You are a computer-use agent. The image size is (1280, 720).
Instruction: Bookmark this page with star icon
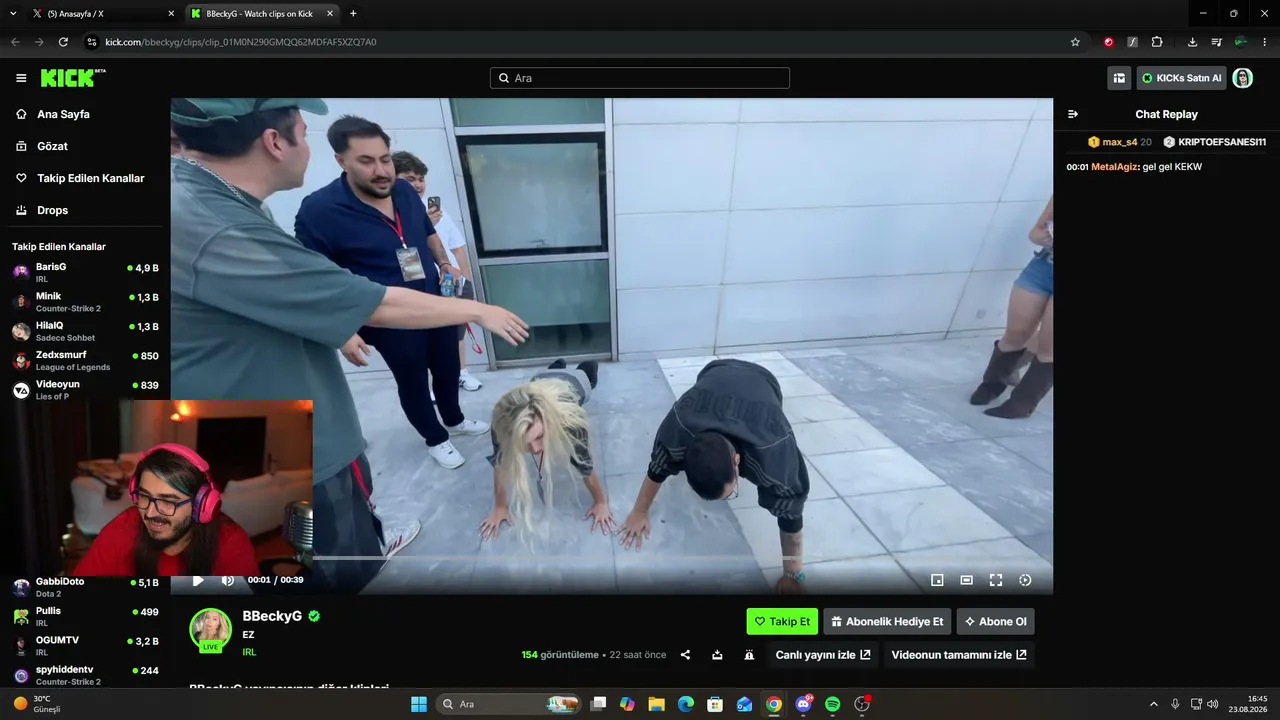[x=1075, y=42]
